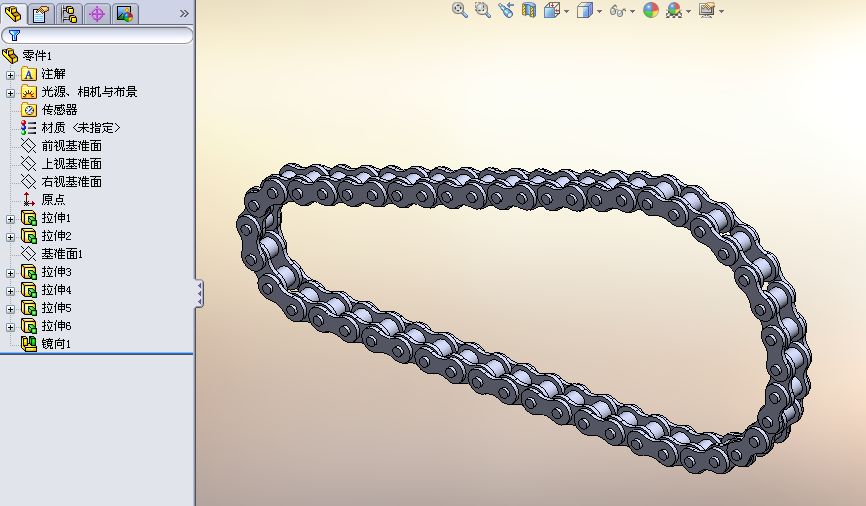Viewport: 866px width, 506px height.
Task: Click the 原点 origin axis icon
Action: (29, 199)
